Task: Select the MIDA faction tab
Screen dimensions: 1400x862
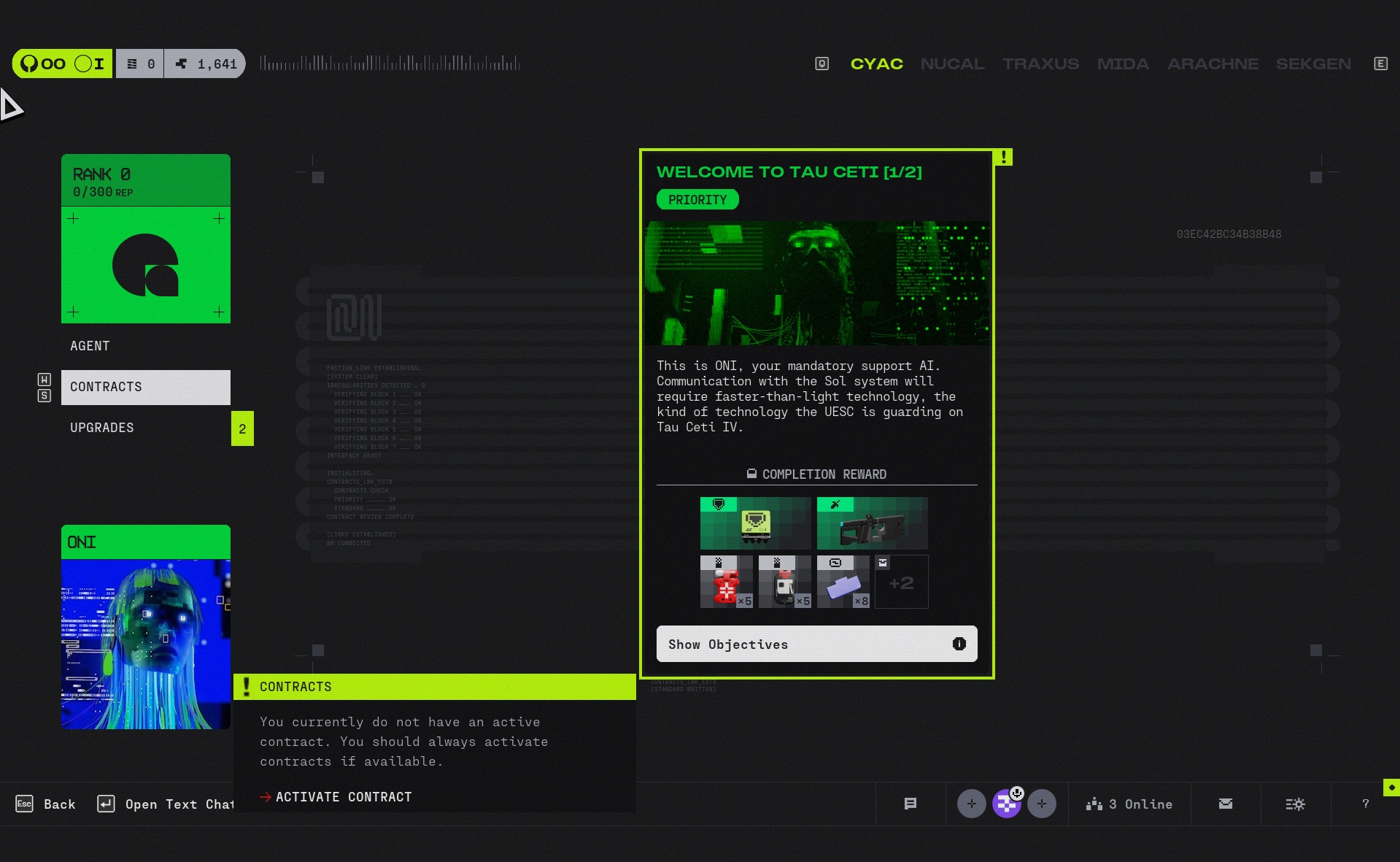Action: [x=1123, y=64]
